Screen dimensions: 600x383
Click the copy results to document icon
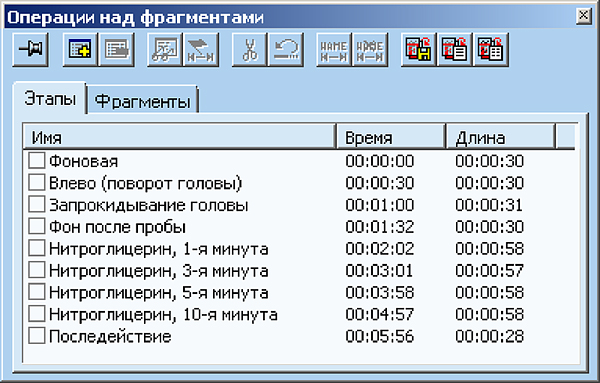pyautogui.click(x=455, y=50)
